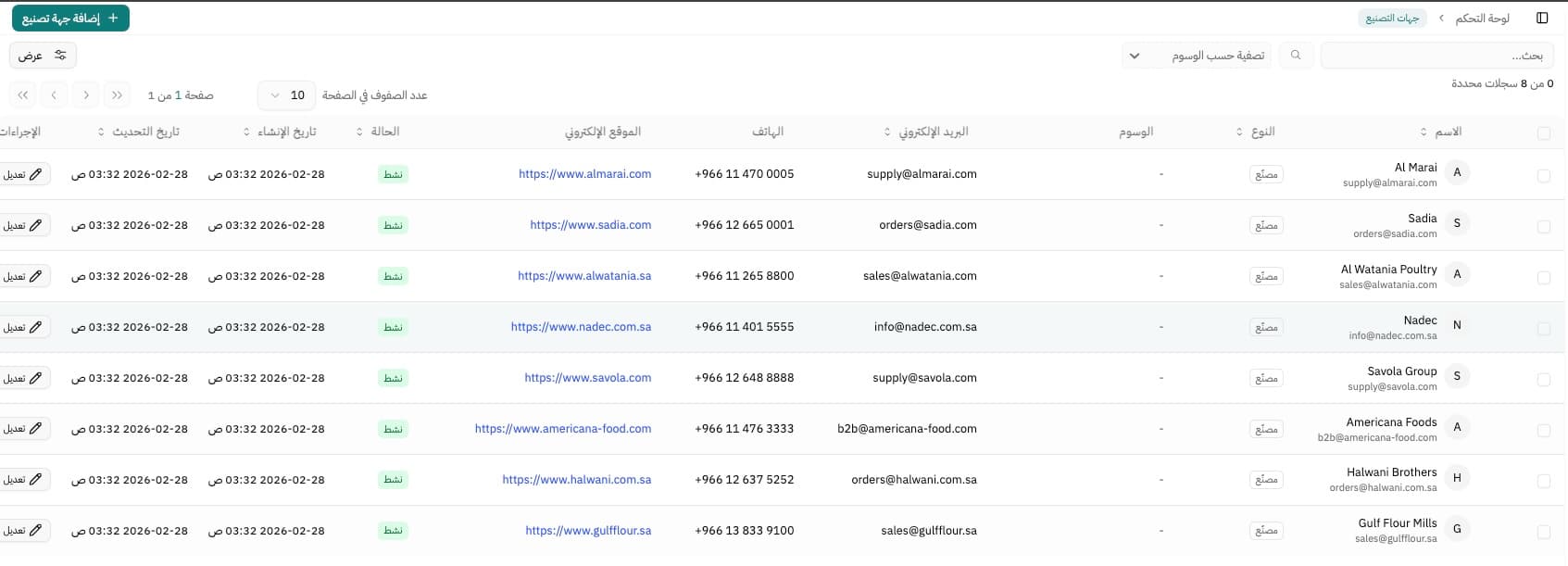The height and width of the screenshot is (566, 1568).
Task: Select the Halwani Brothers row checkbox
Action: [1543, 482]
